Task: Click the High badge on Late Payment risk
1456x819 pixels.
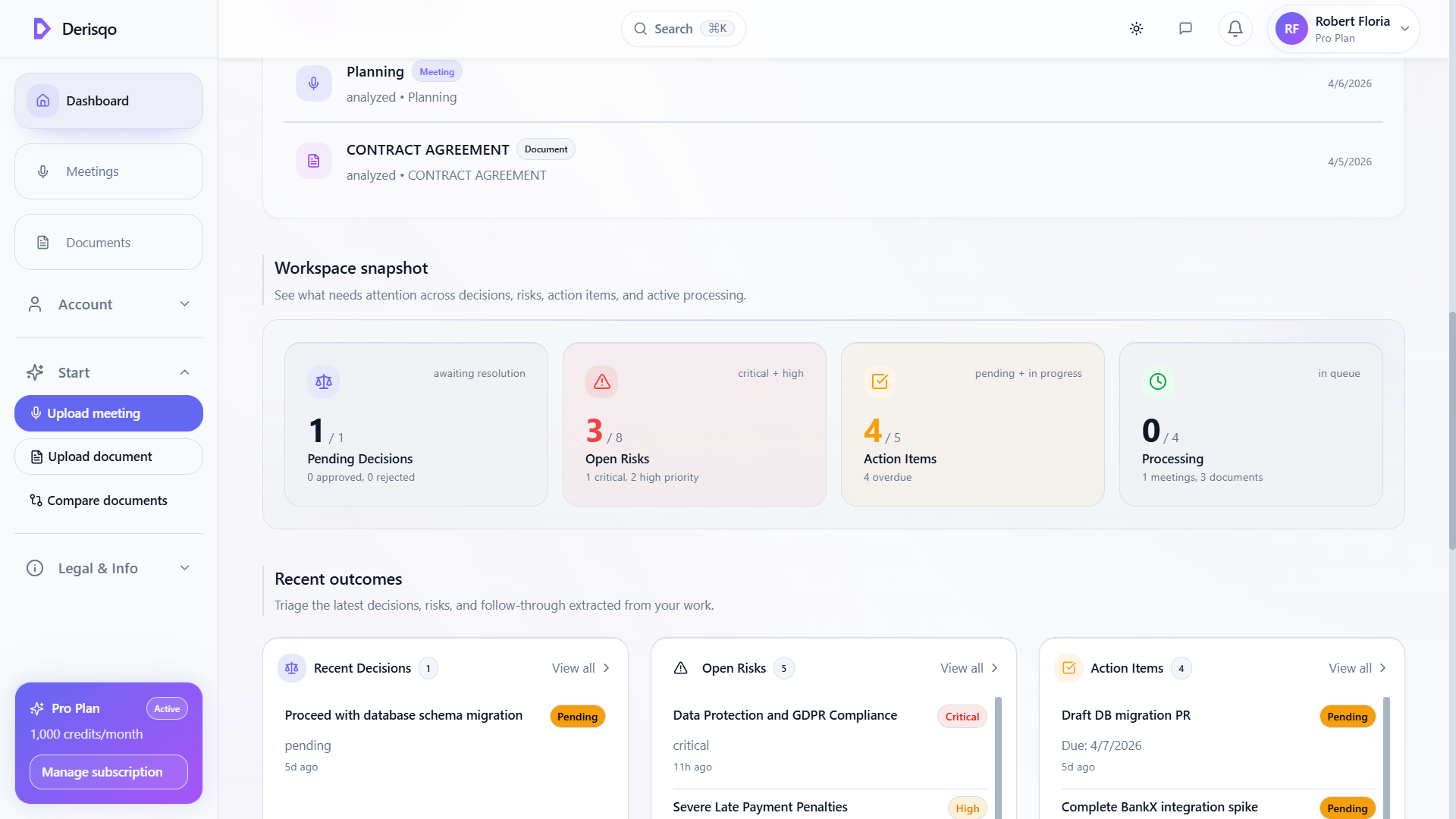Action: pos(968,808)
